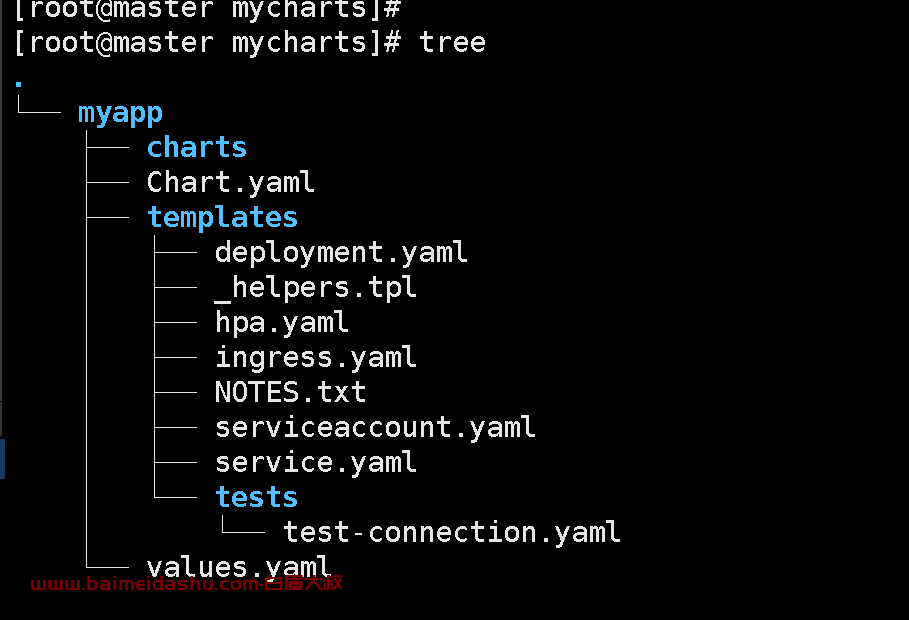Click the root dot directory entry

[x=19, y=84]
